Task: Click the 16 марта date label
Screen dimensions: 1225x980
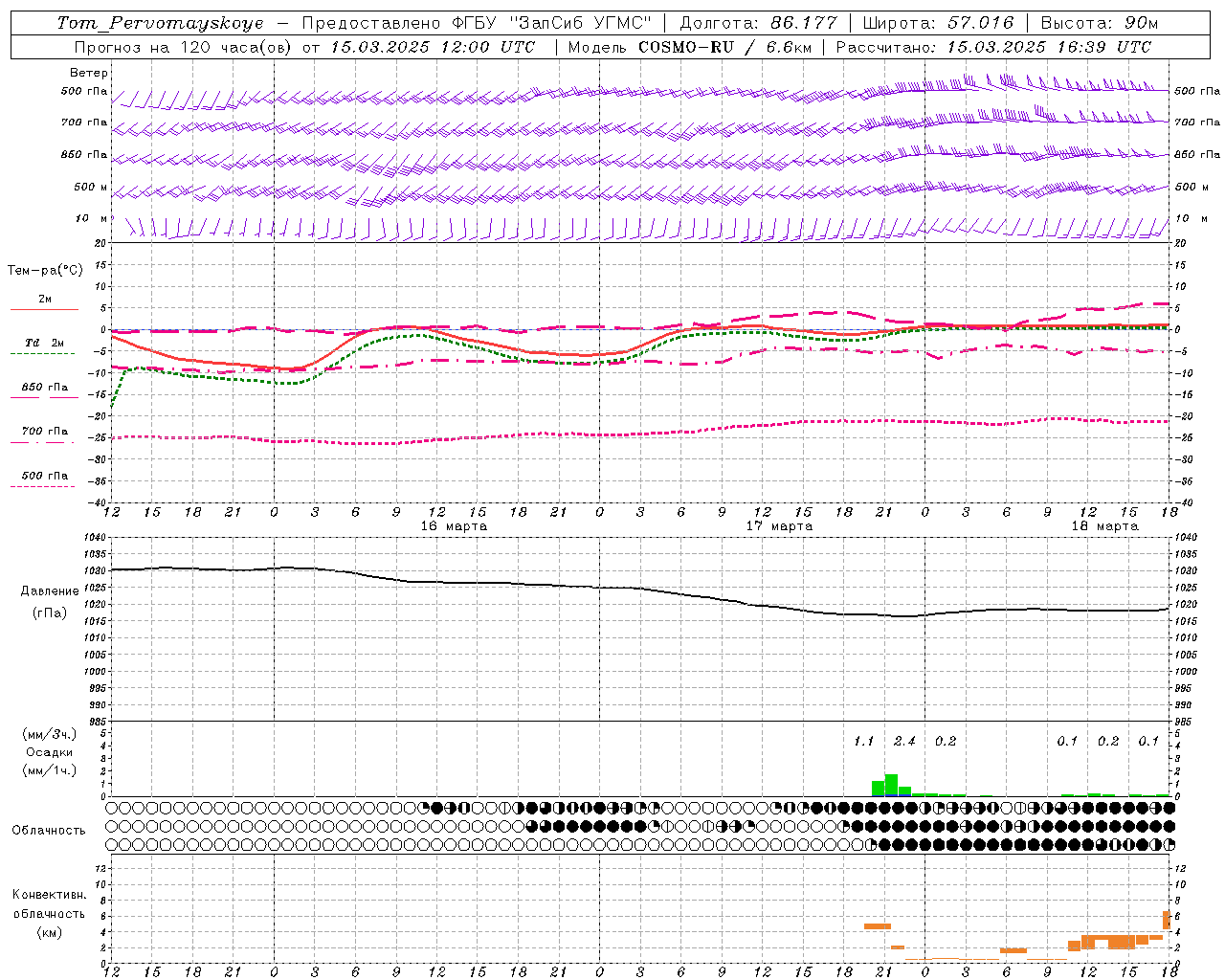Action: [454, 525]
